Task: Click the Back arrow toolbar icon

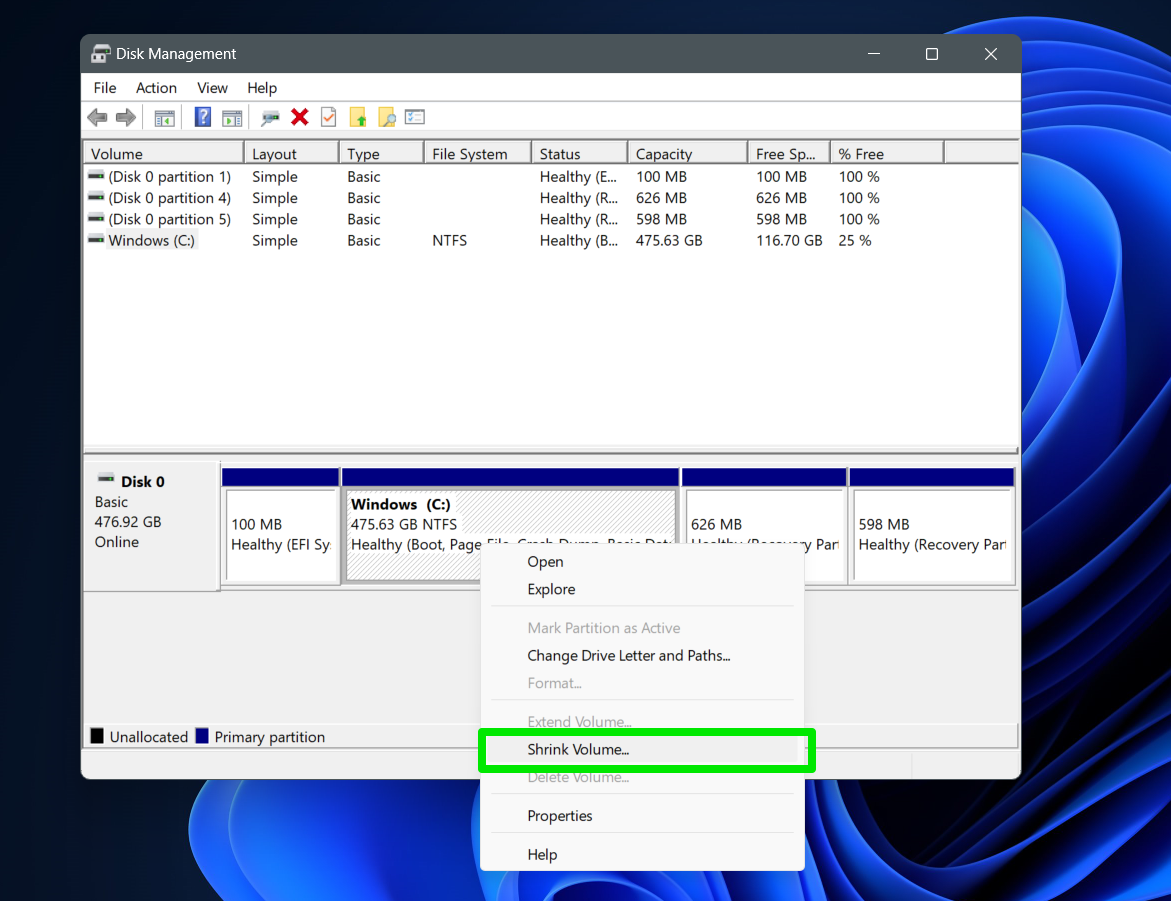Action: click(97, 117)
